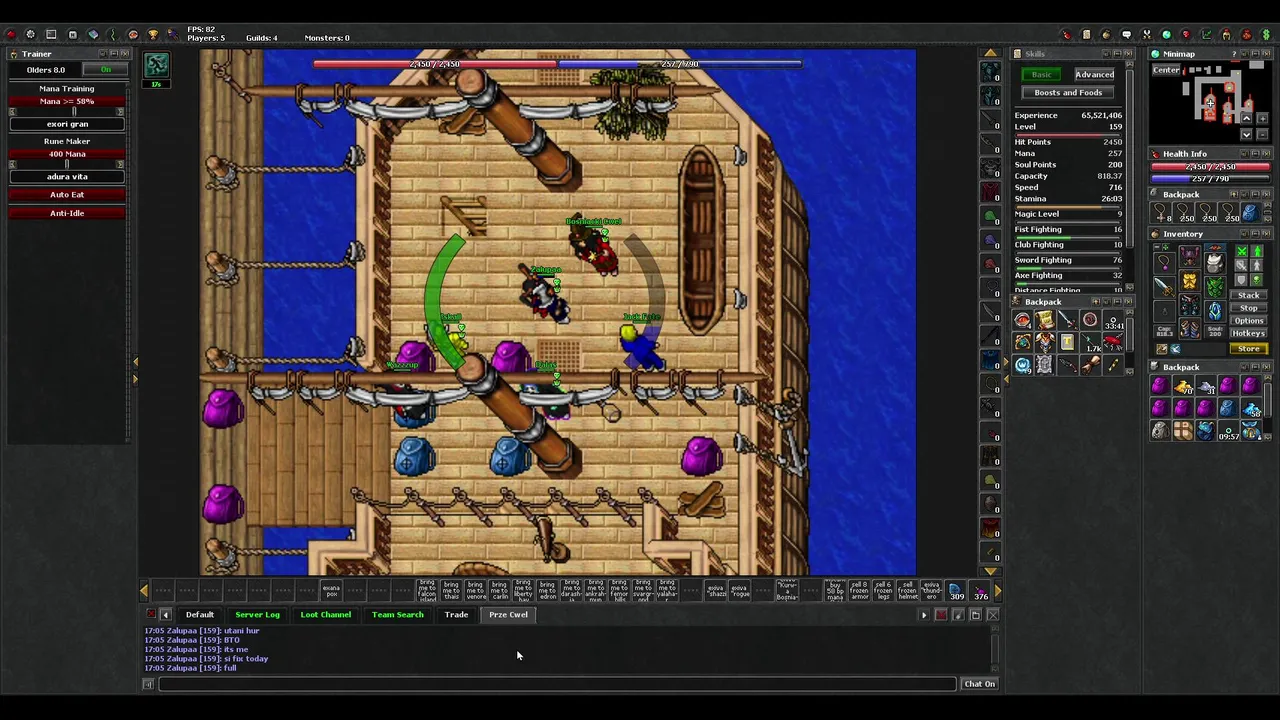Select the Prze Cwel chat tab

click(508, 614)
